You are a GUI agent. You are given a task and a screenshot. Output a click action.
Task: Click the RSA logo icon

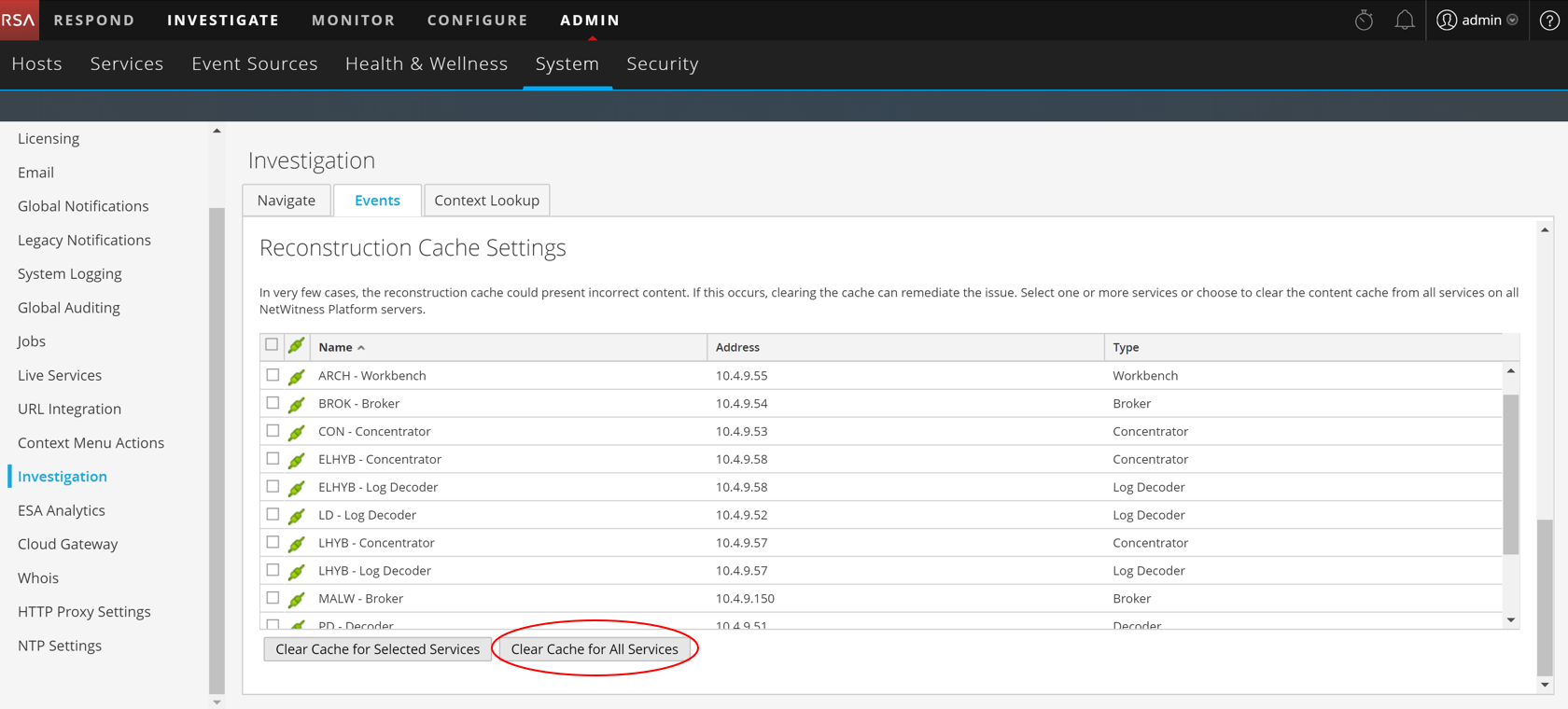(19, 20)
